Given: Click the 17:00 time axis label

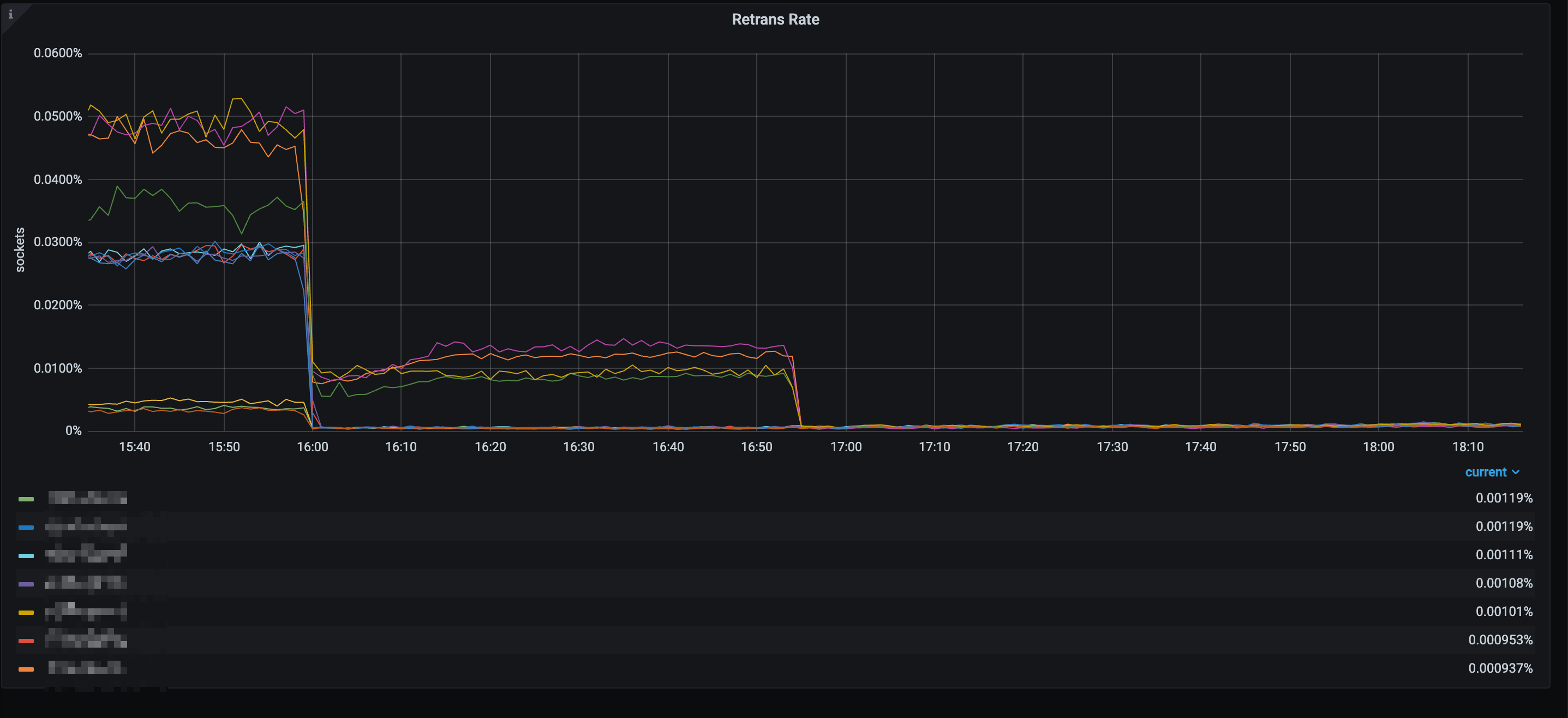Looking at the screenshot, I should [x=846, y=447].
